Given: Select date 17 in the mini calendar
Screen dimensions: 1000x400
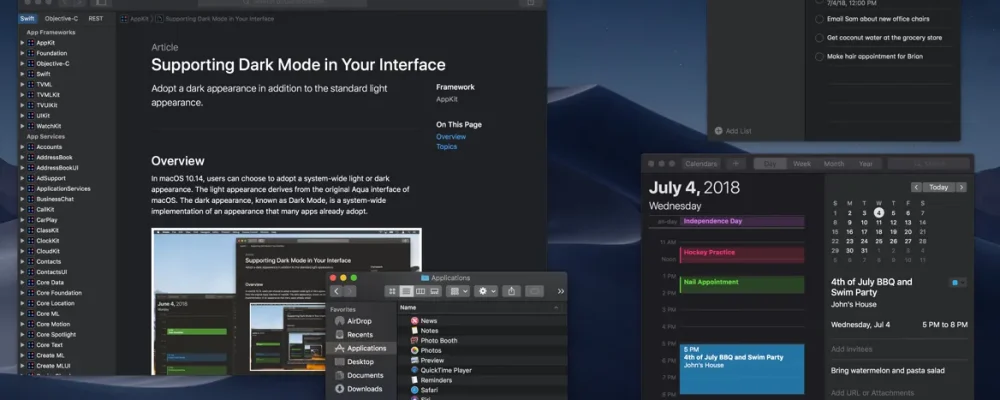Looking at the screenshot, I should (x=864, y=232).
